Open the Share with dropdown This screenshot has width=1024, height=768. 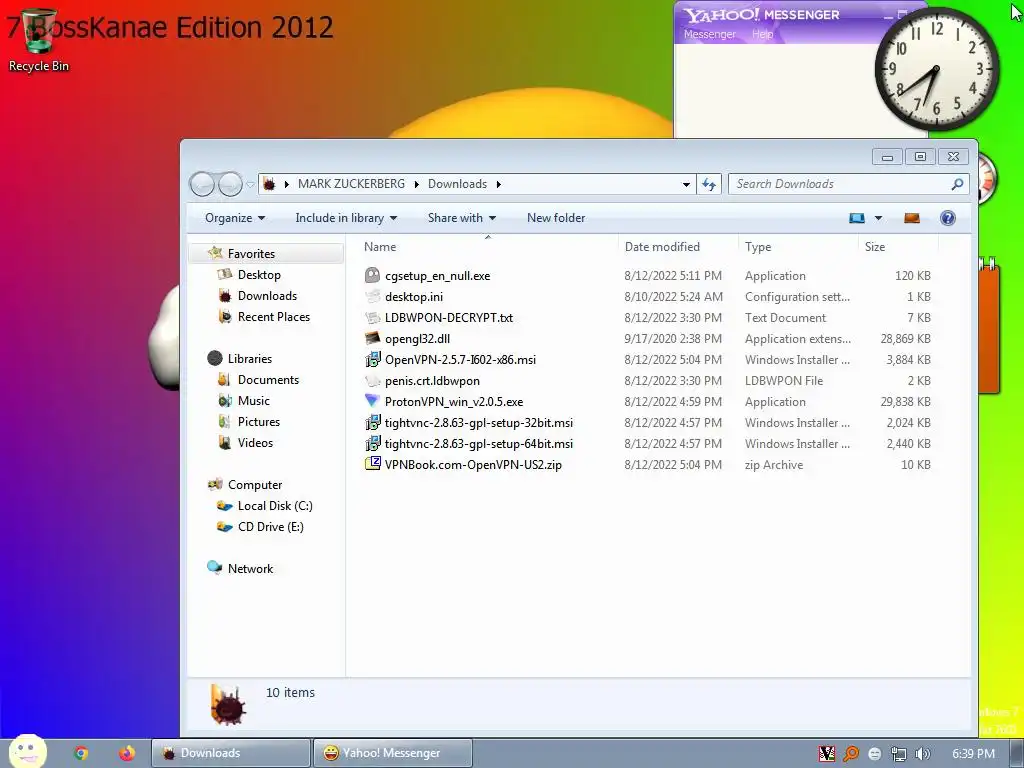point(462,218)
